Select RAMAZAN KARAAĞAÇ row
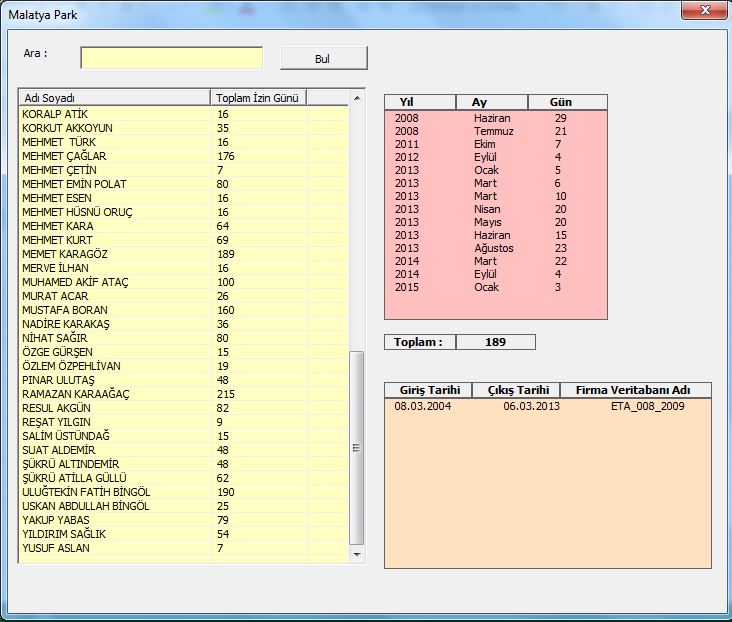This screenshot has width=732, height=622. click(184, 394)
